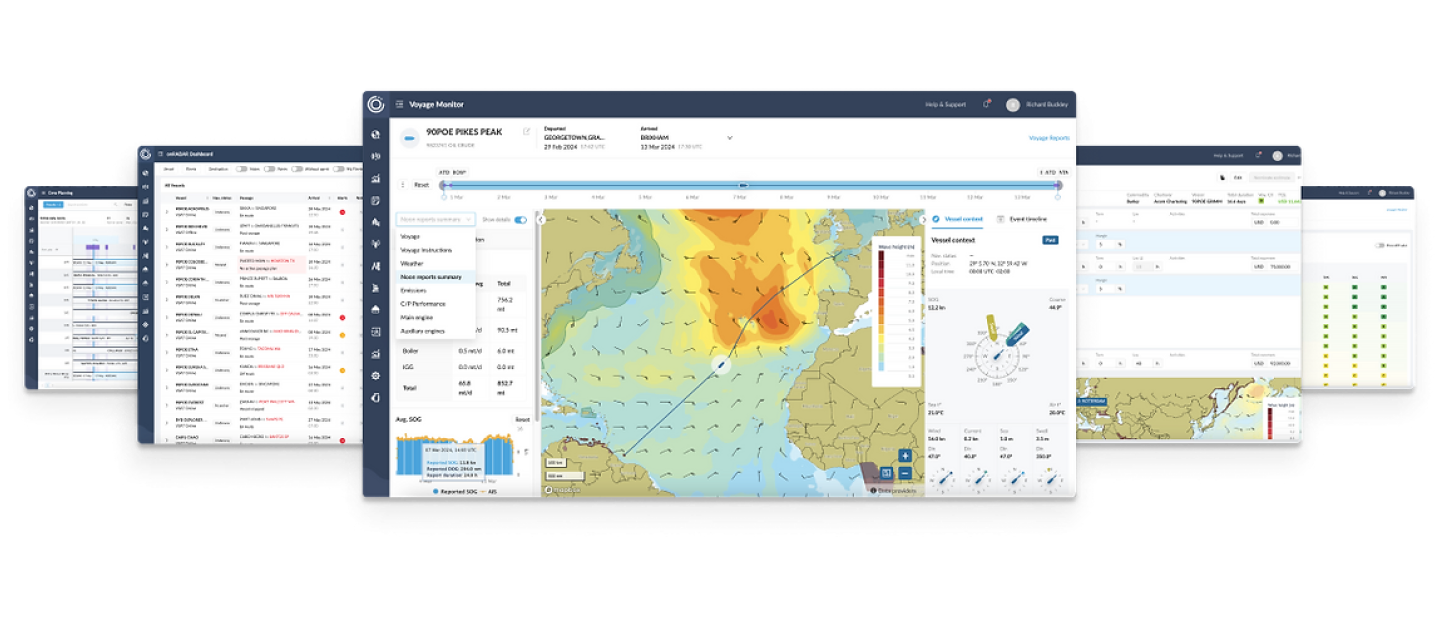1440x629 pixels.
Task: Open Fleets filter in seaRADAR Dashboard
Action: [192, 169]
